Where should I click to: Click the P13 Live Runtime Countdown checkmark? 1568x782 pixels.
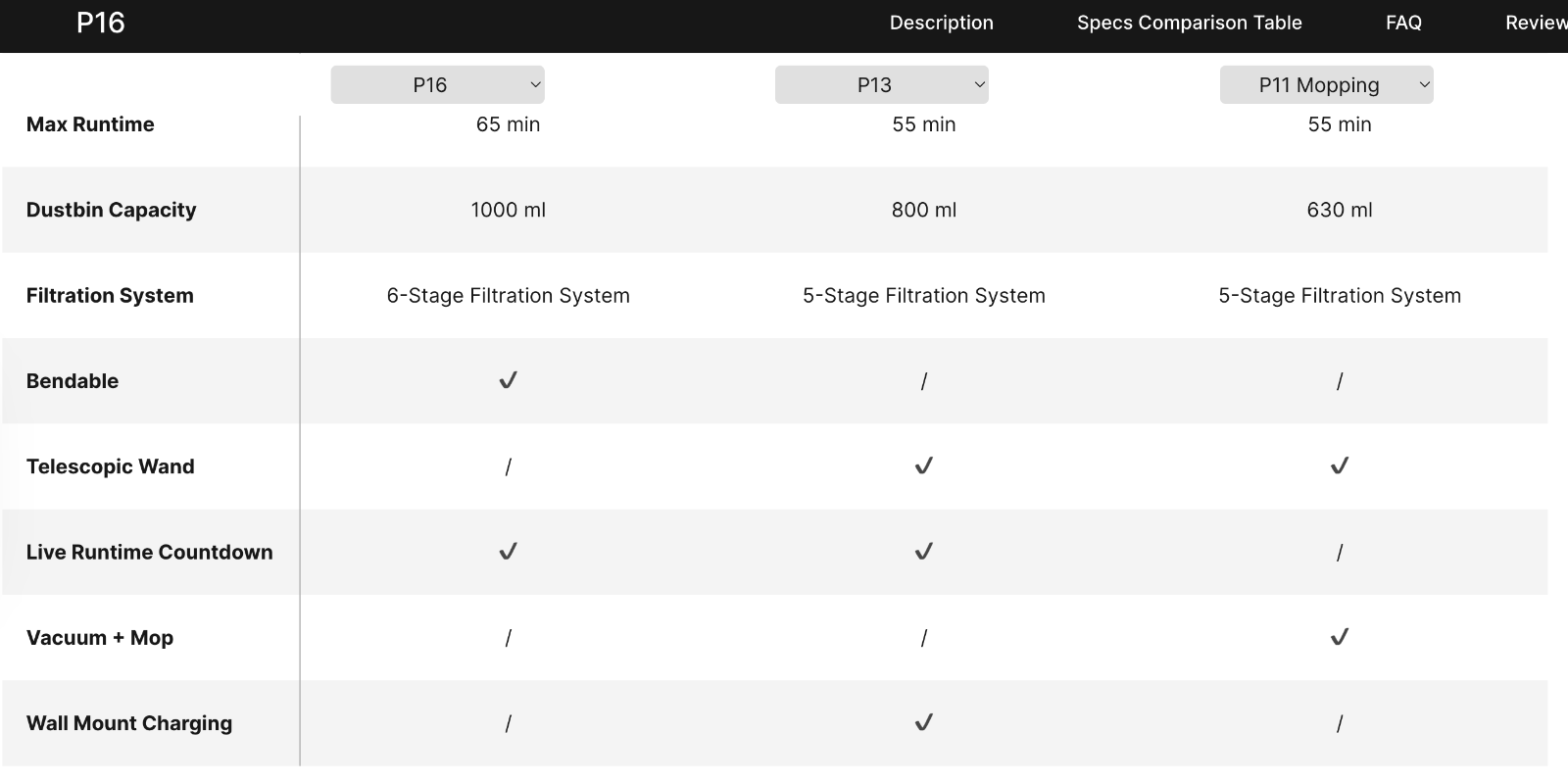click(923, 551)
